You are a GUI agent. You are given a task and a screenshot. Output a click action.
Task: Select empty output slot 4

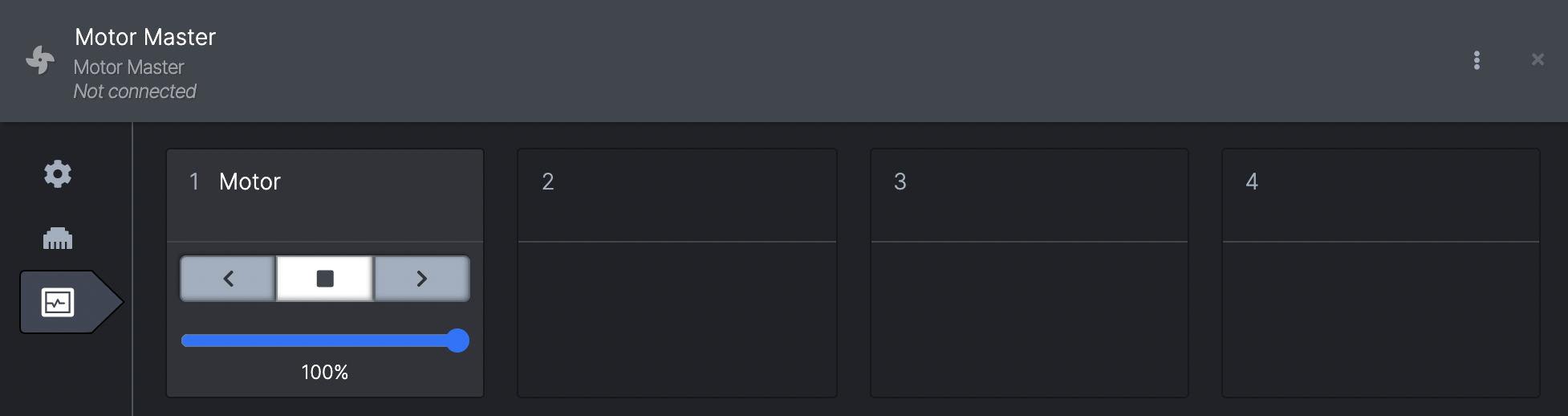coord(1381,273)
